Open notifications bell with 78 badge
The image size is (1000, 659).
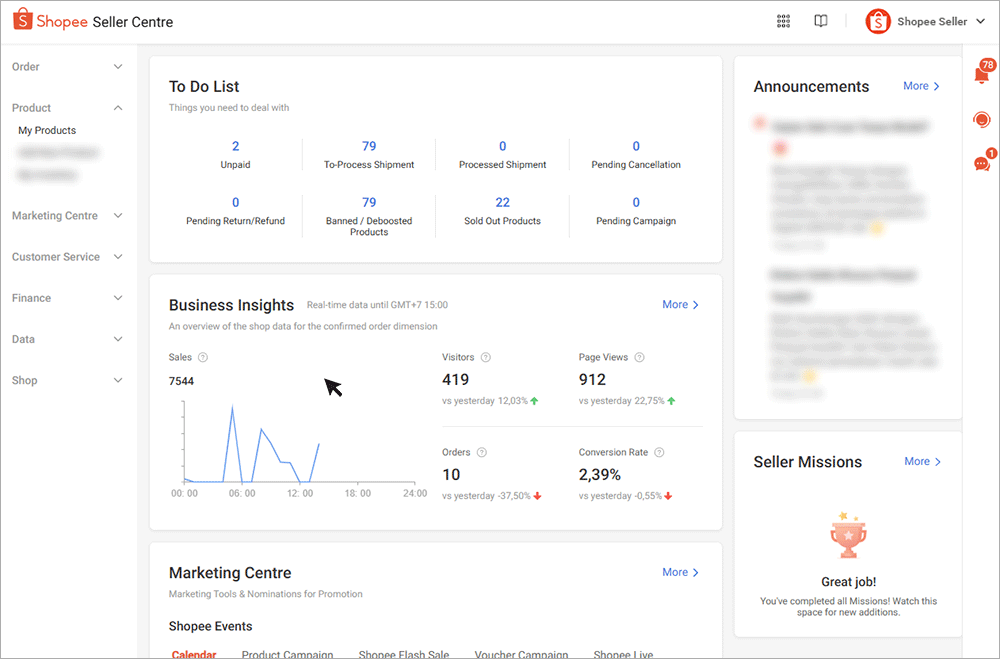tap(982, 75)
